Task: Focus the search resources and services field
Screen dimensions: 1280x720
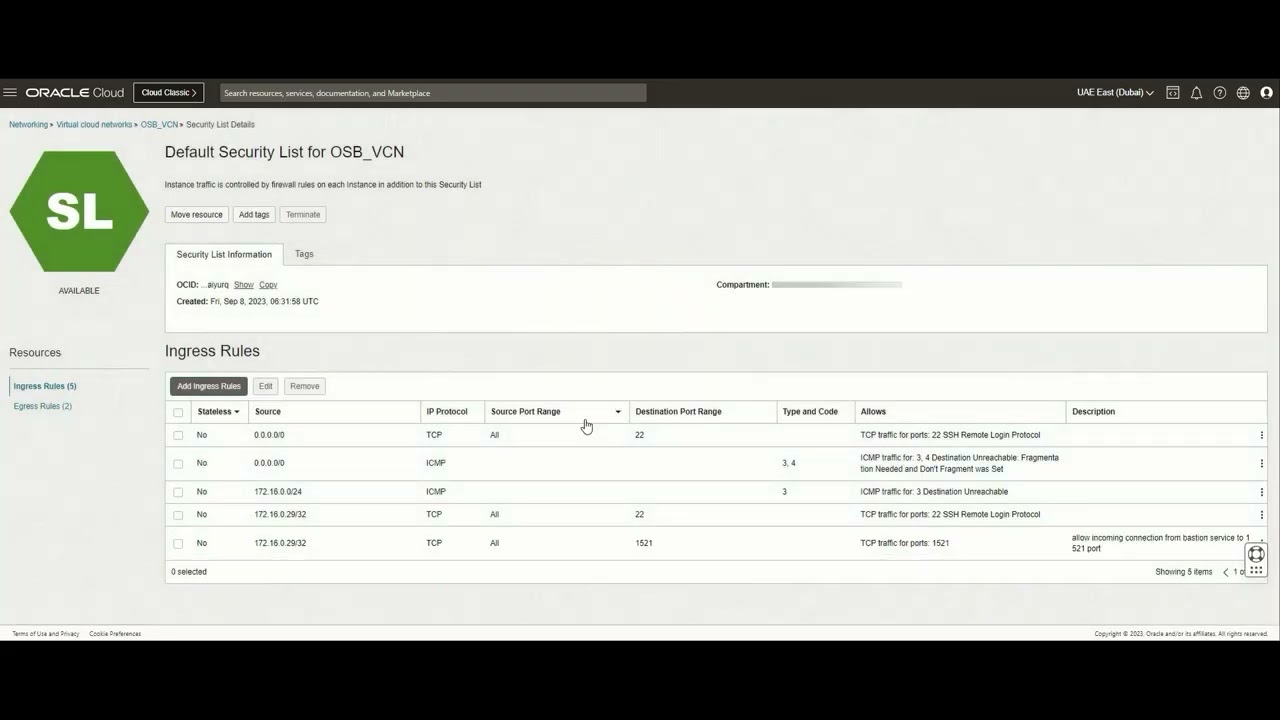Action: click(433, 93)
